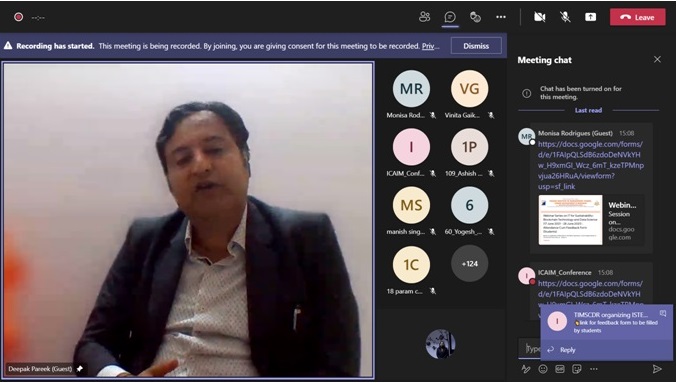This screenshot has width=677, height=383.
Task: Select Monisa Rodrigues MR avatar tile
Action: point(411,89)
